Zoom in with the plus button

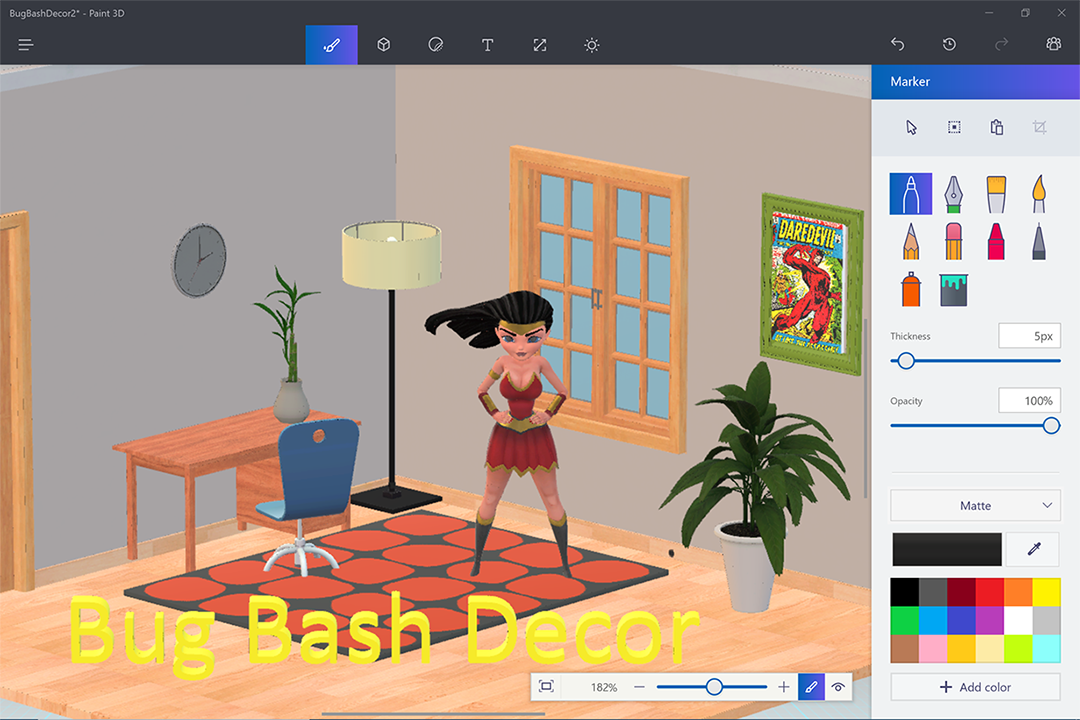[x=784, y=687]
